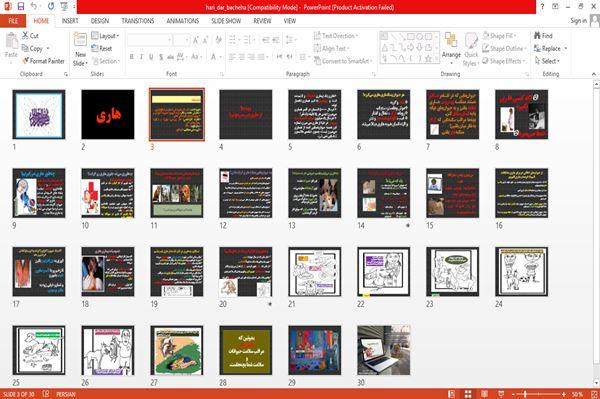The height and width of the screenshot is (399, 600).
Task: Open the Arrange tool in Drawing group
Action: pyautogui.click(x=451, y=48)
